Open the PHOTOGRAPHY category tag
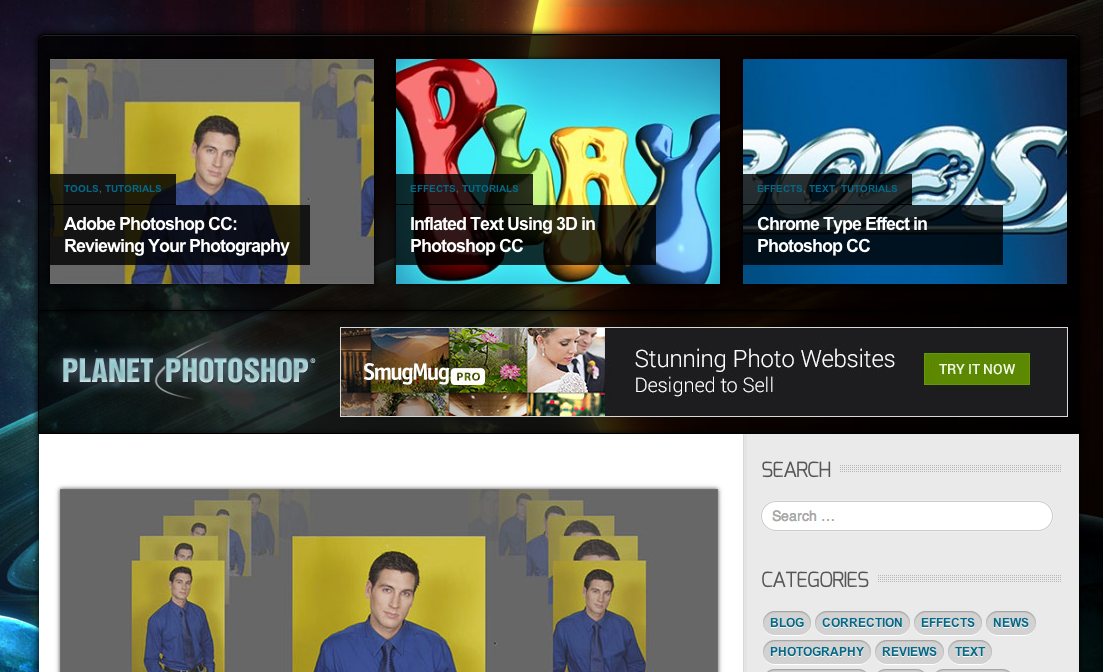This screenshot has height=672, width=1103. pyautogui.click(x=817, y=652)
